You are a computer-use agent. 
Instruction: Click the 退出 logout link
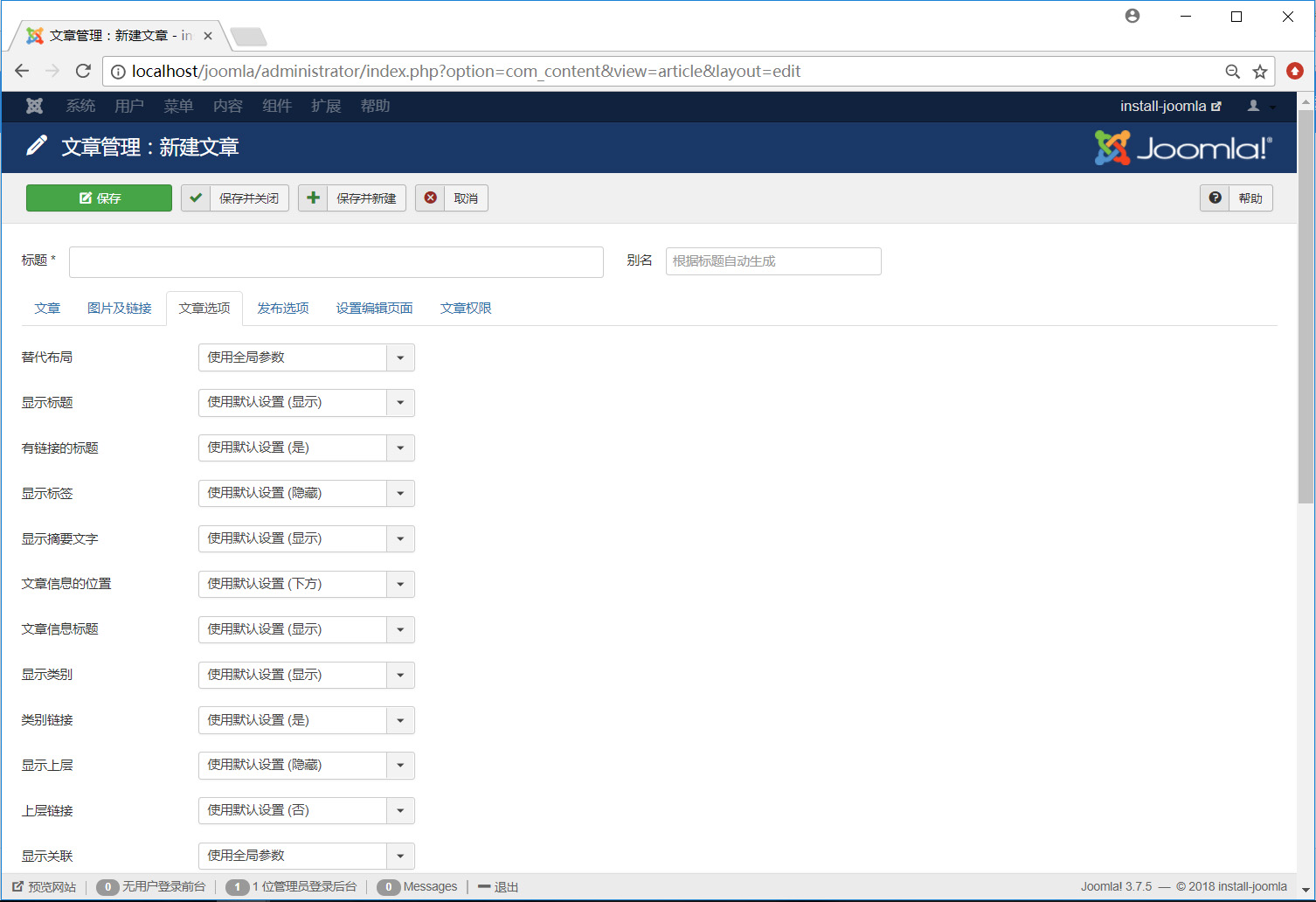pyautogui.click(x=498, y=887)
